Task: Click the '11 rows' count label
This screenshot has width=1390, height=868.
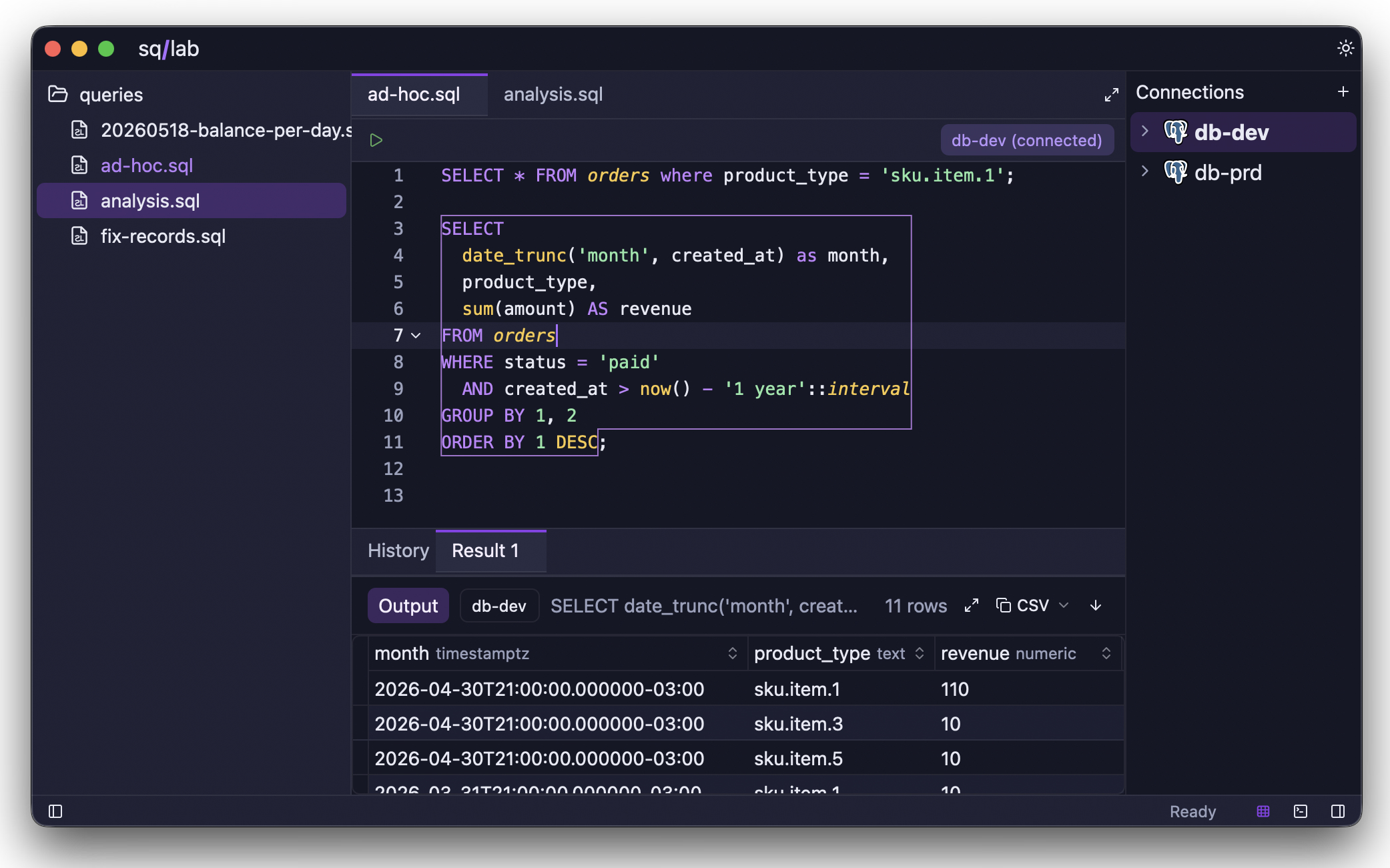Action: pos(916,605)
